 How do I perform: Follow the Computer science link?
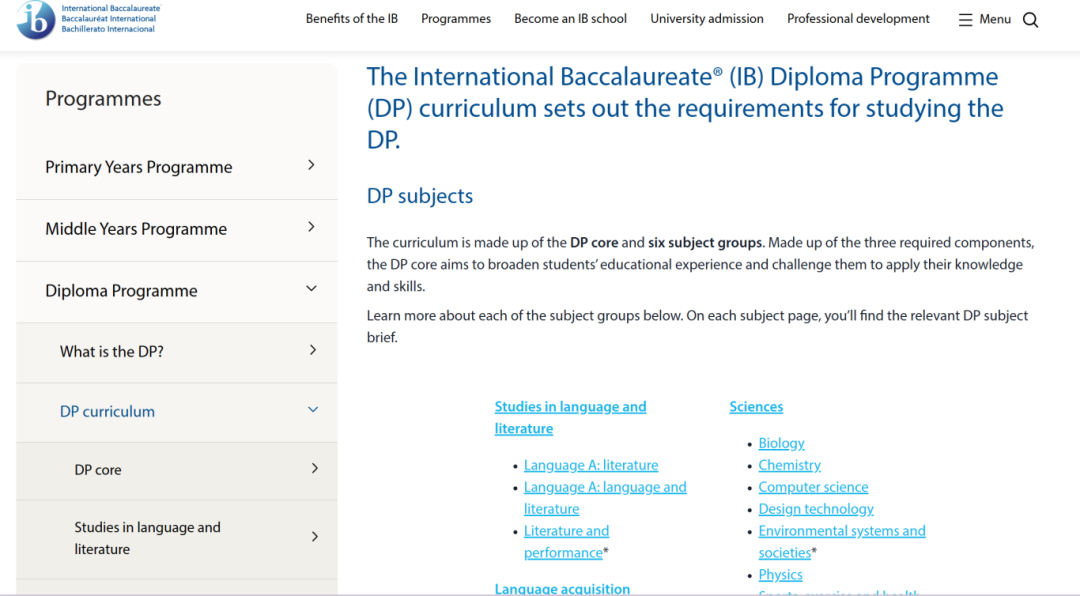coord(813,487)
